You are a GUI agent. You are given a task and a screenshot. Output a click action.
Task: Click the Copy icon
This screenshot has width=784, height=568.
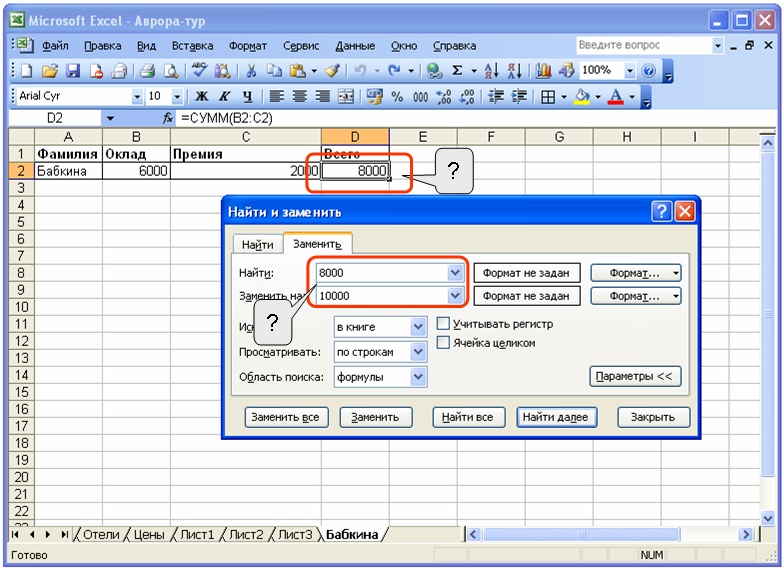[x=274, y=71]
